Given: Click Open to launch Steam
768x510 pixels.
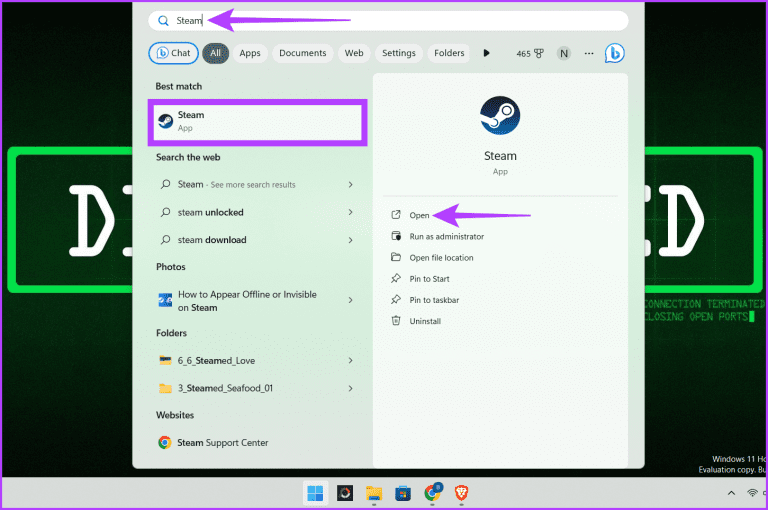Looking at the screenshot, I should coord(419,215).
